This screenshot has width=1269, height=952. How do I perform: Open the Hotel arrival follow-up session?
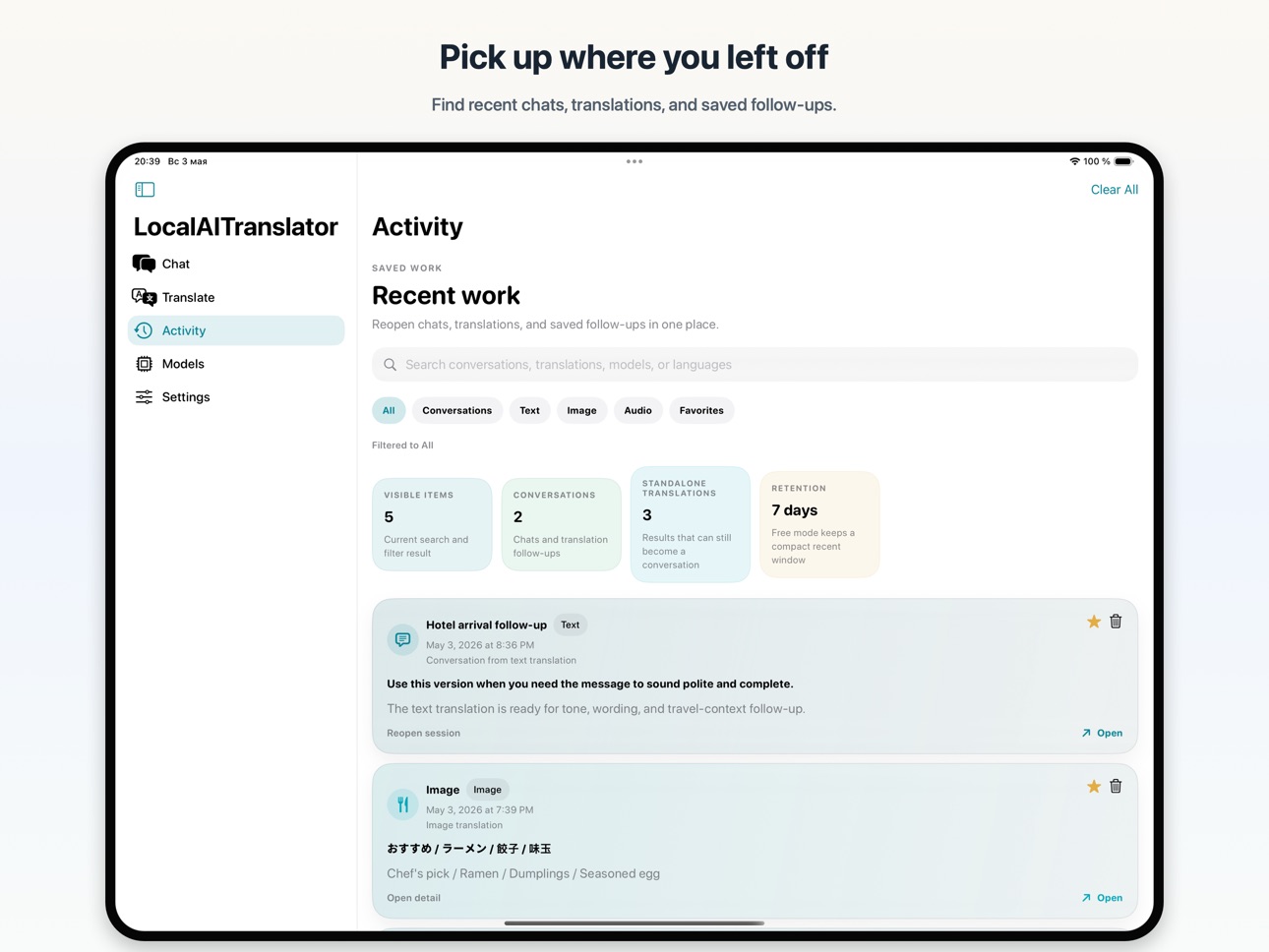click(1102, 733)
